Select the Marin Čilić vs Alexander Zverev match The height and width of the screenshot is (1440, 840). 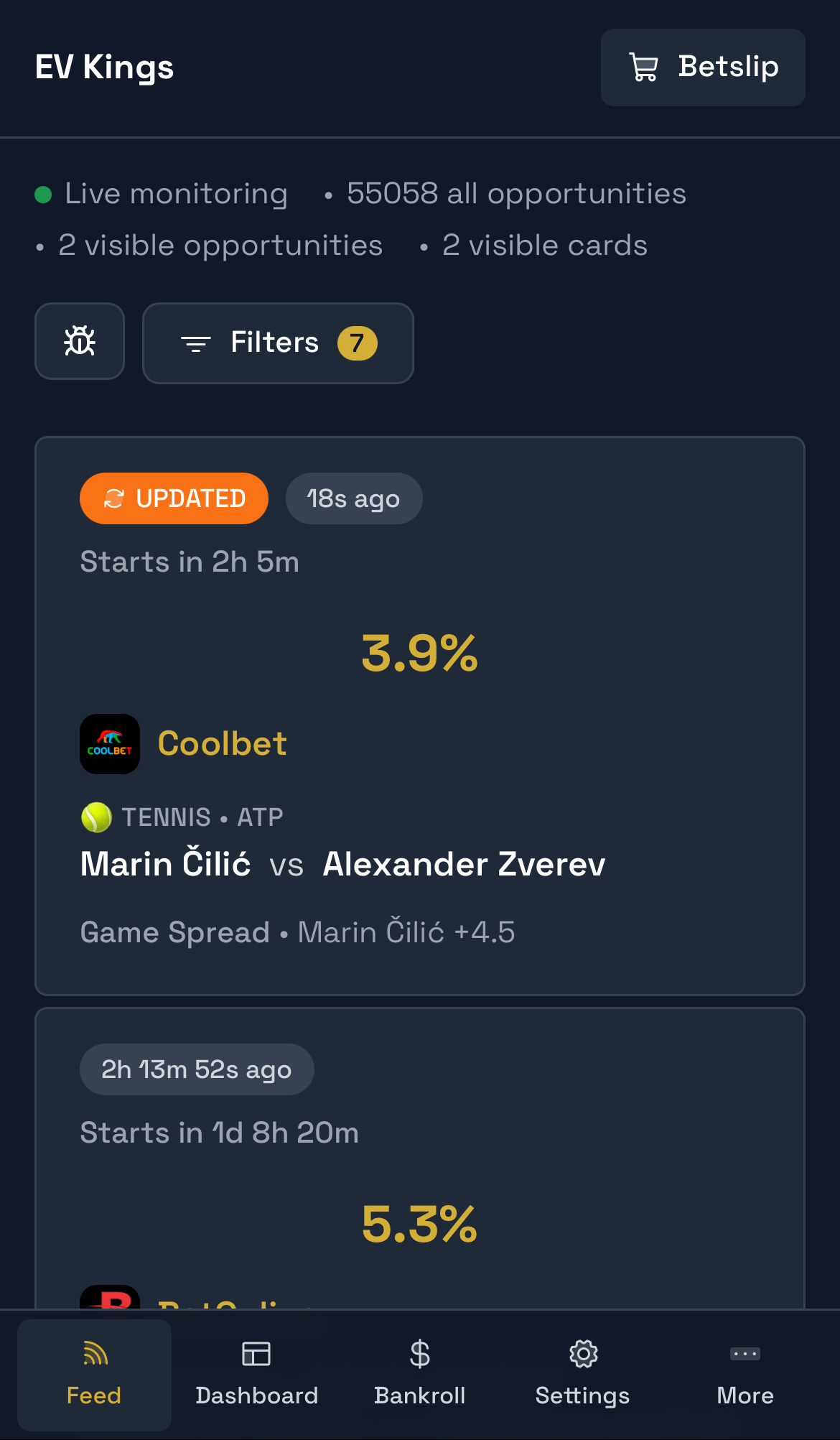click(342, 864)
